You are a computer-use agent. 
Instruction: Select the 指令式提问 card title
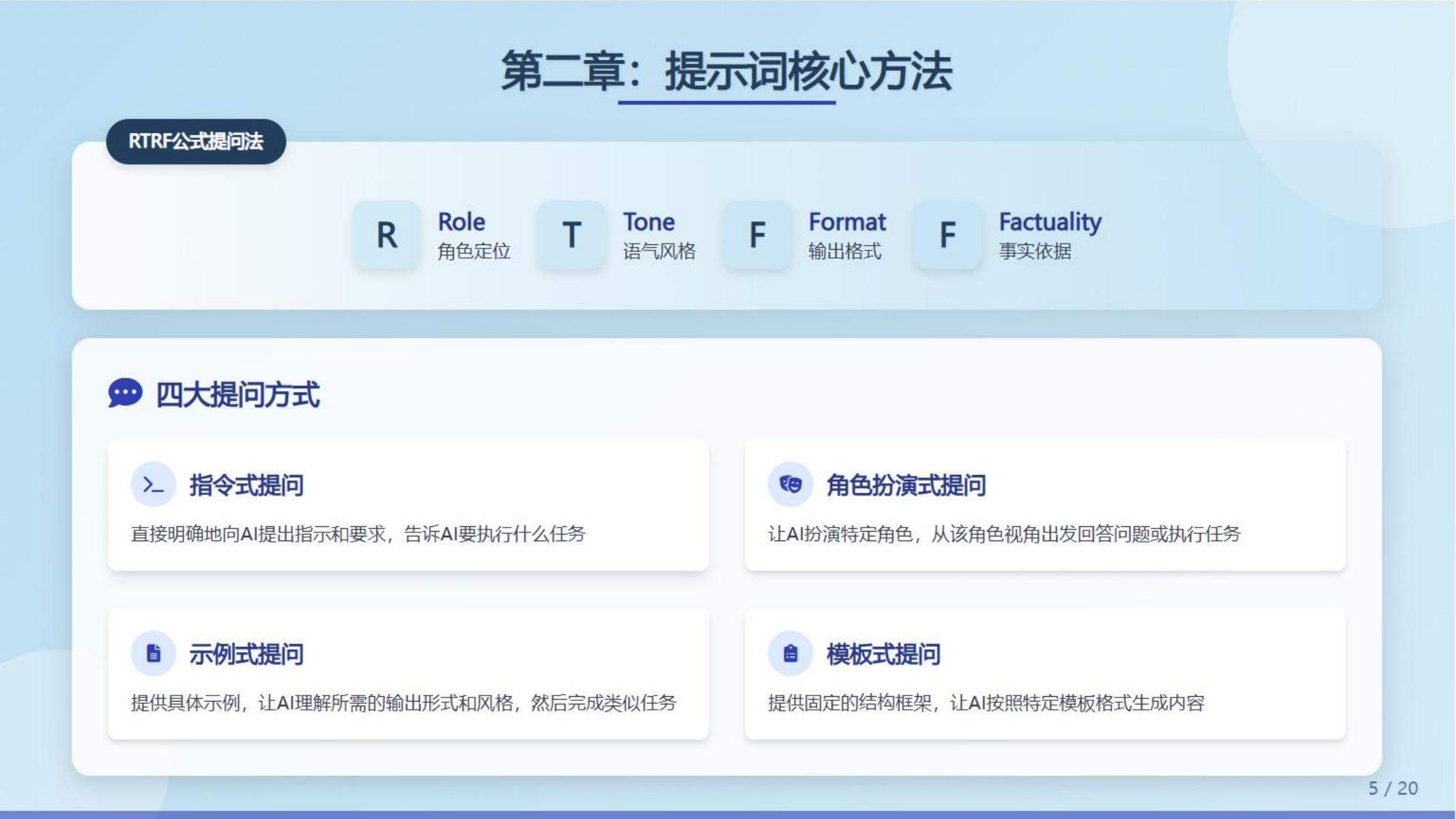pyautogui.click(x=246, y=485)
